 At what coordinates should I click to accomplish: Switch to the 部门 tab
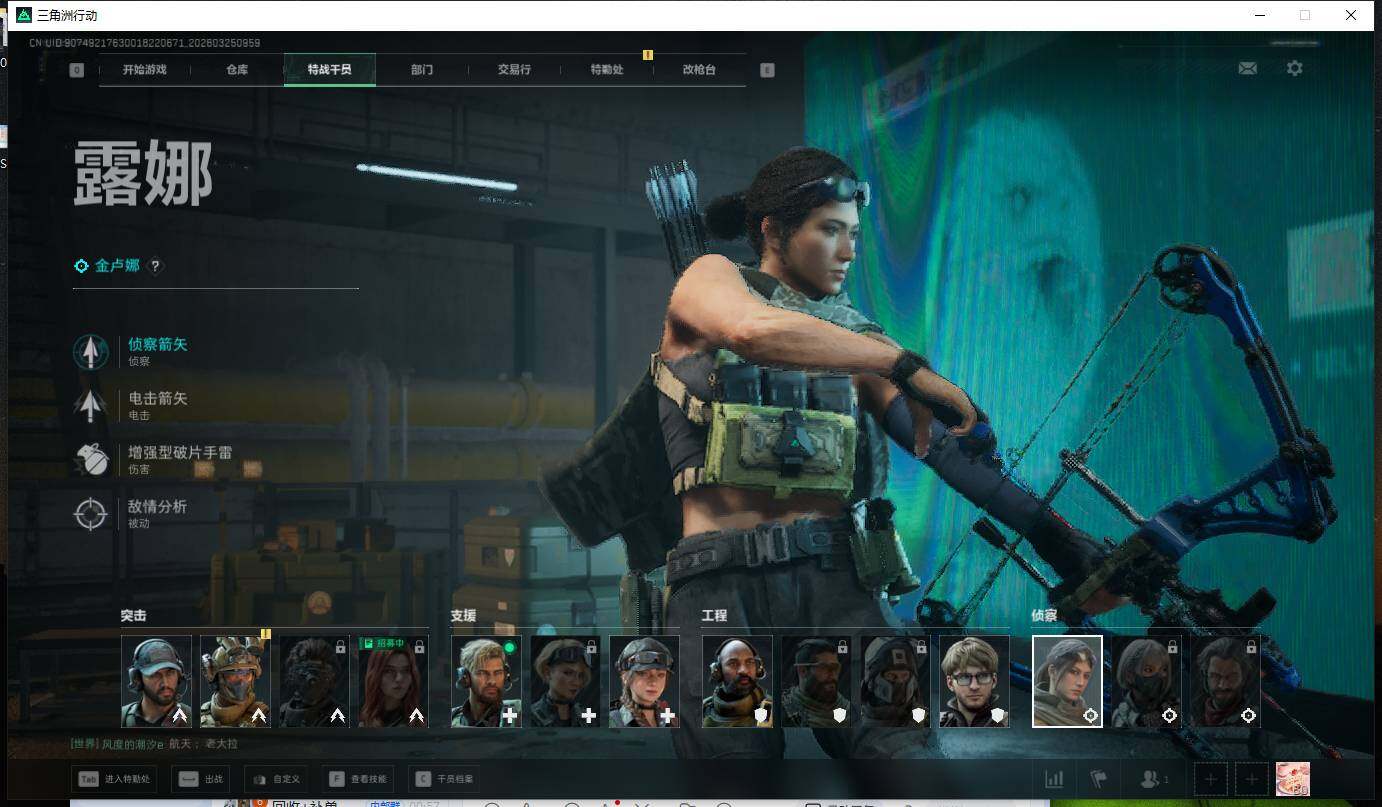click(x=422, y=70)
